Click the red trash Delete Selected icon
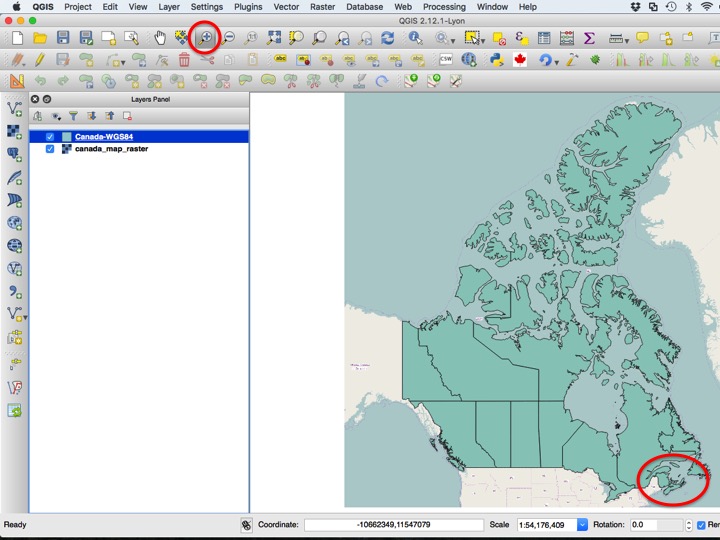The height and width of the screenshot is (540, 720). [x=184, y=59]
